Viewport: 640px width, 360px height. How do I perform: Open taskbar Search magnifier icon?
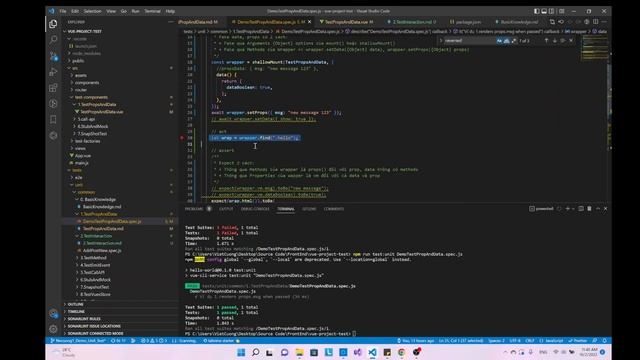point(256,352)
